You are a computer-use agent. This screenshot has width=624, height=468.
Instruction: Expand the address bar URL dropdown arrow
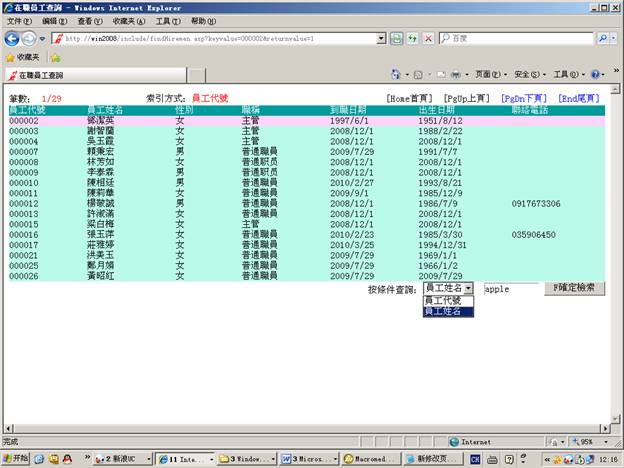tap(381, 38)
